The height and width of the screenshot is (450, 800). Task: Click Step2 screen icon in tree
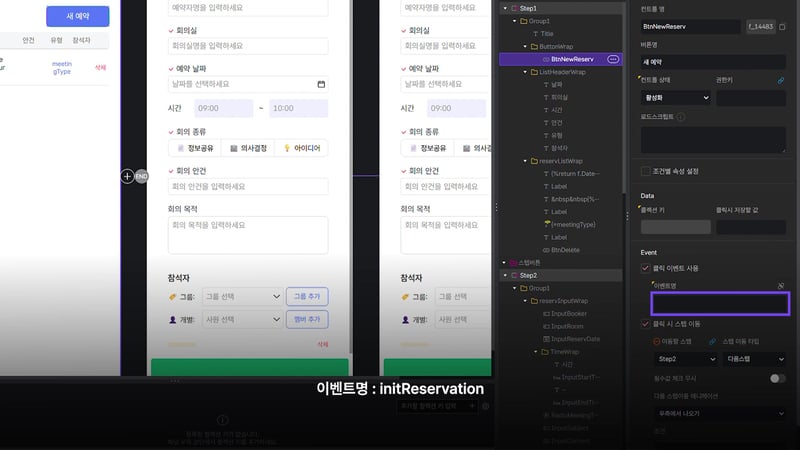[514, 276]
